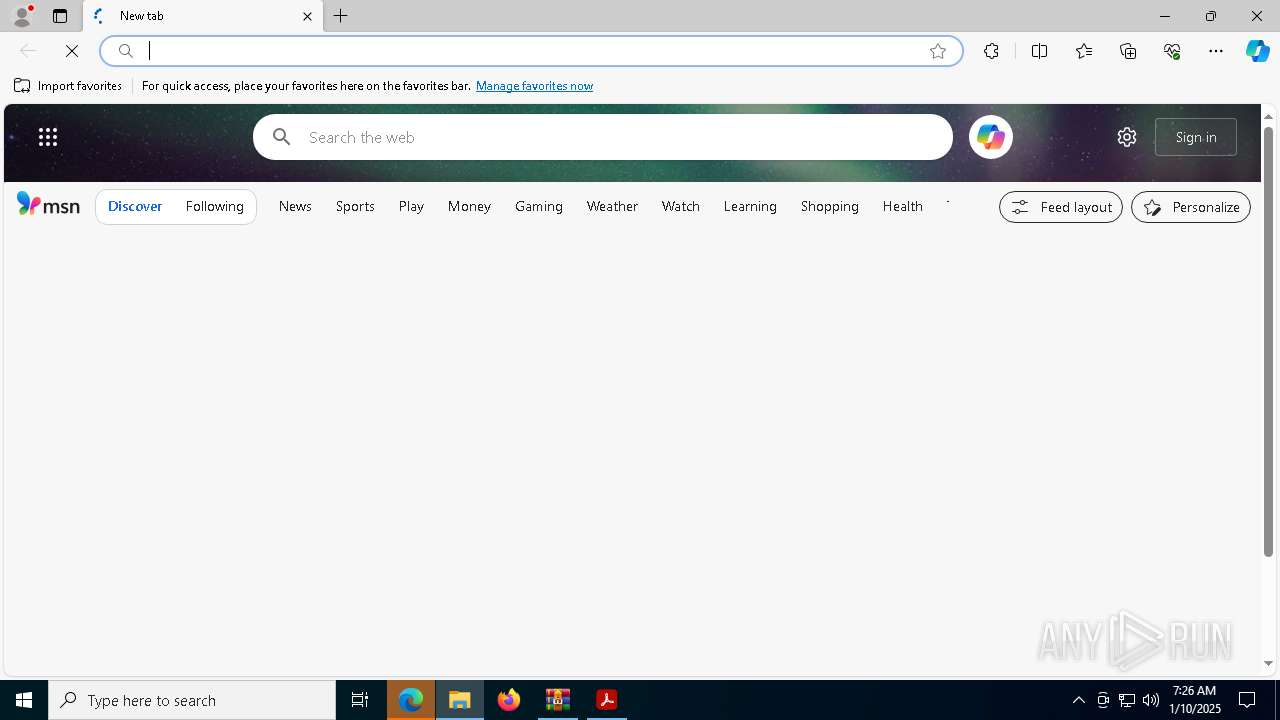
Task: Switch to the Following tab
Action: coord(215,206)
